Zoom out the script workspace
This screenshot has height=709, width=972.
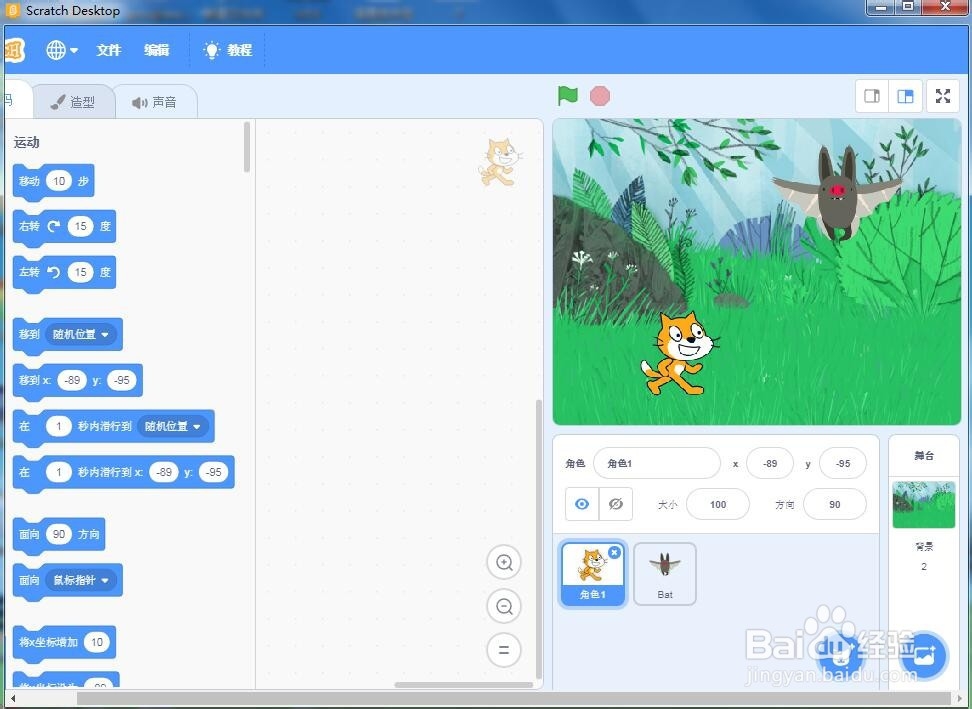(x=504, y=606)
